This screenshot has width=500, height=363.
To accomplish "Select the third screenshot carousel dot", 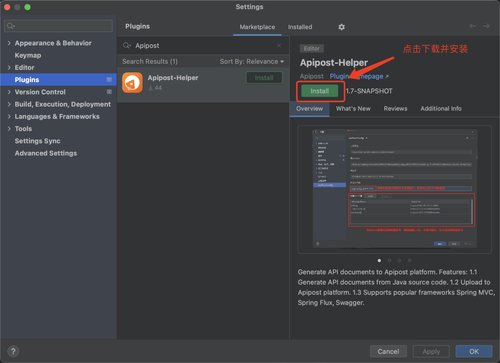I will click(x=399, y=260).
